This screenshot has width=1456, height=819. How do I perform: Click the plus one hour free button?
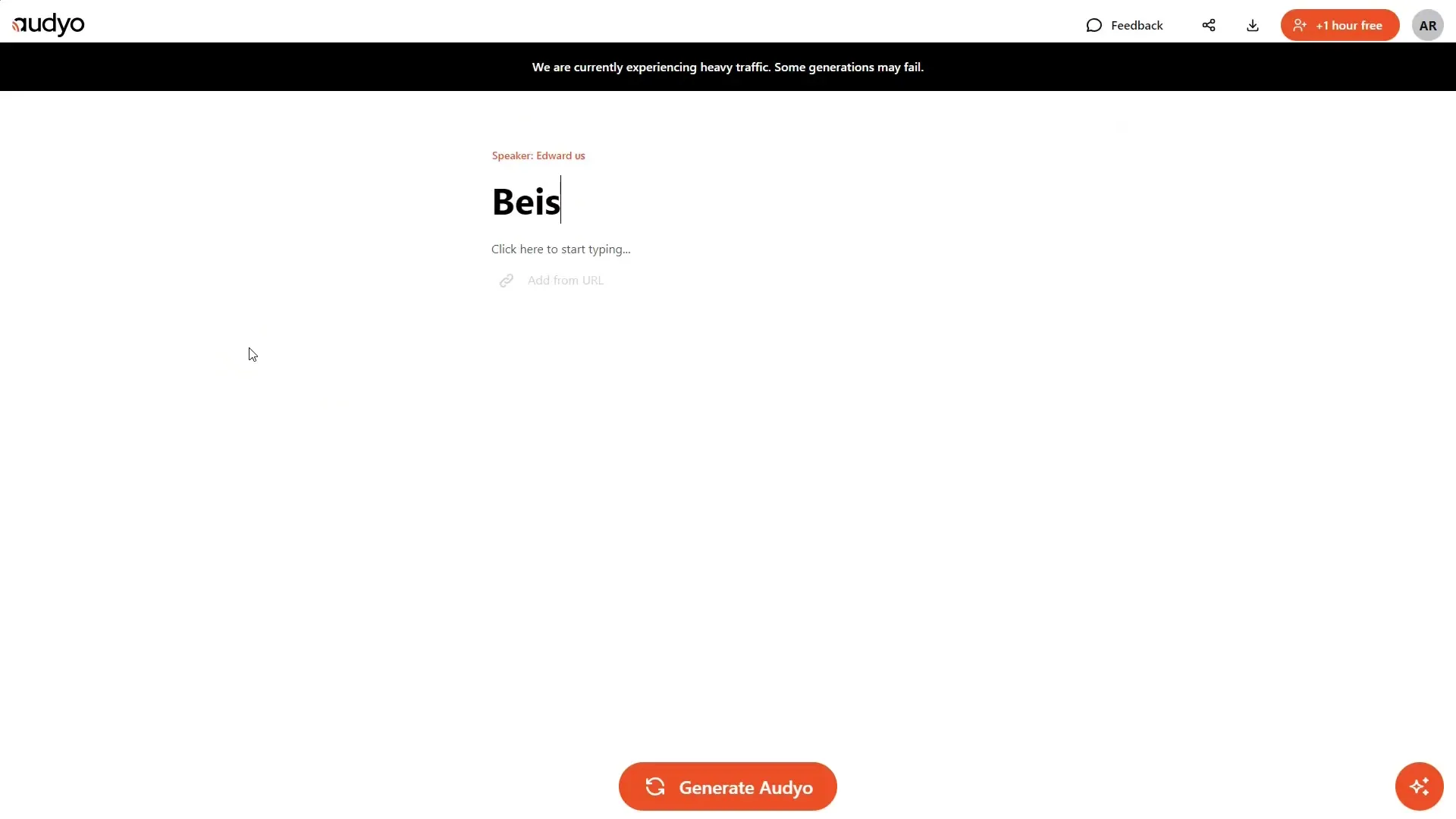1340,25
